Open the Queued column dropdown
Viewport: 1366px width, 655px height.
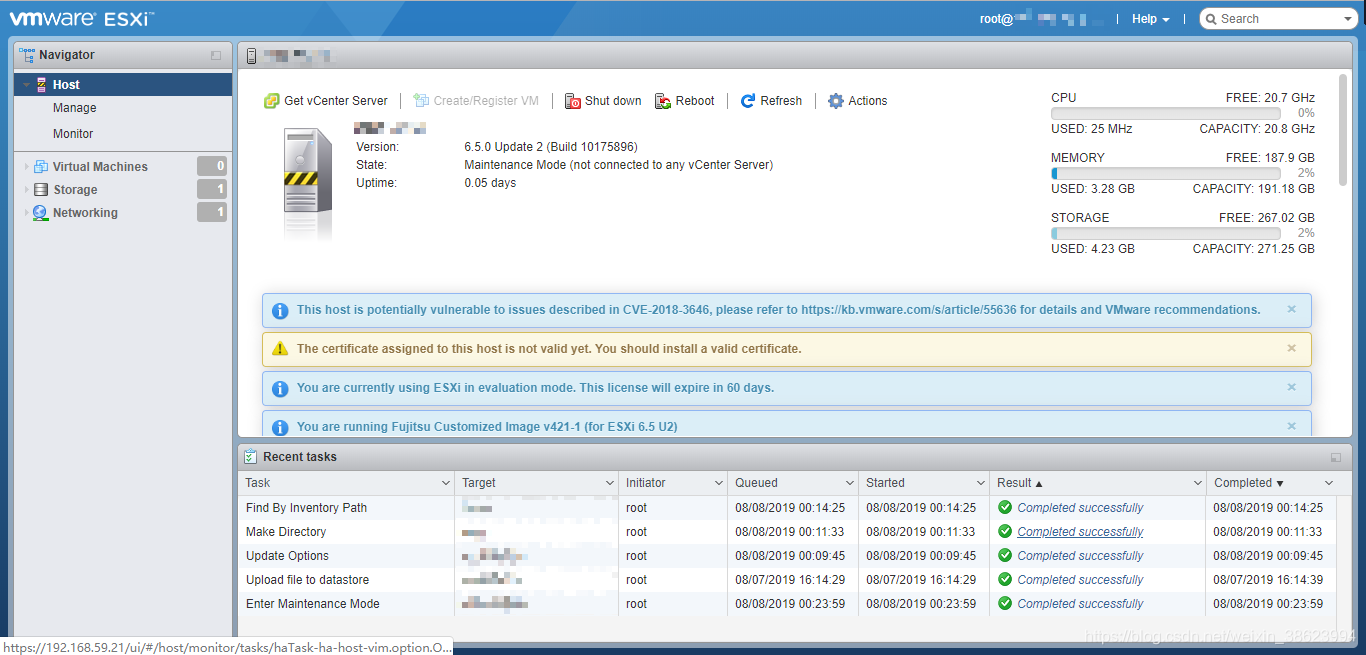click(850, 483)
